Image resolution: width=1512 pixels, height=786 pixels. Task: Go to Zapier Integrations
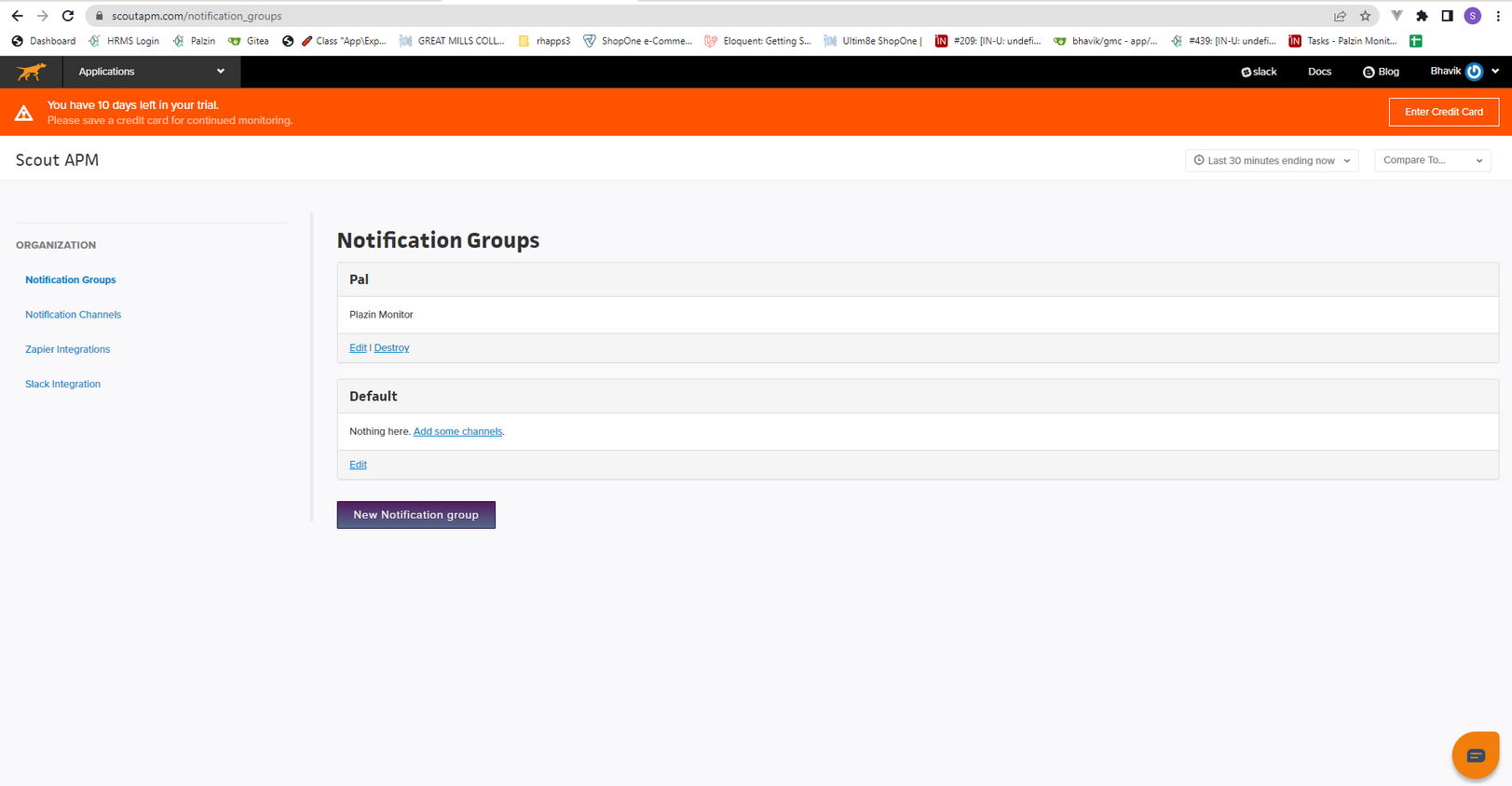(67, 349)
